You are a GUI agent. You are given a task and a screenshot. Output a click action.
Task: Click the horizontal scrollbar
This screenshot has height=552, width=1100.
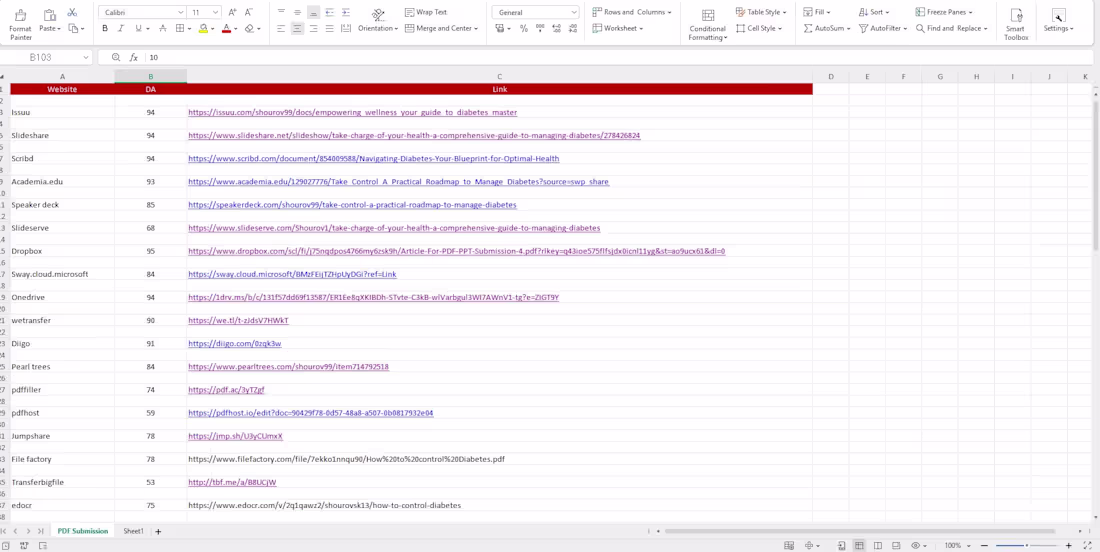(x=859, y=531)
